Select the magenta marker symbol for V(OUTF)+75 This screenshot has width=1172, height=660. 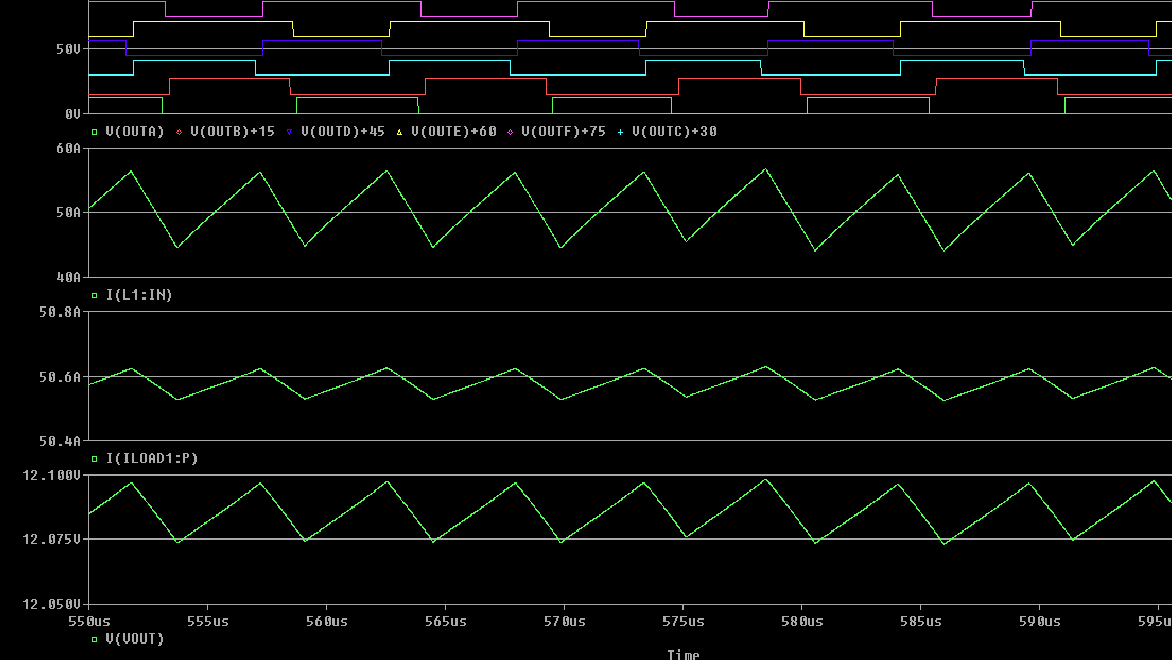pyautogui.click(x=511, y=132)
